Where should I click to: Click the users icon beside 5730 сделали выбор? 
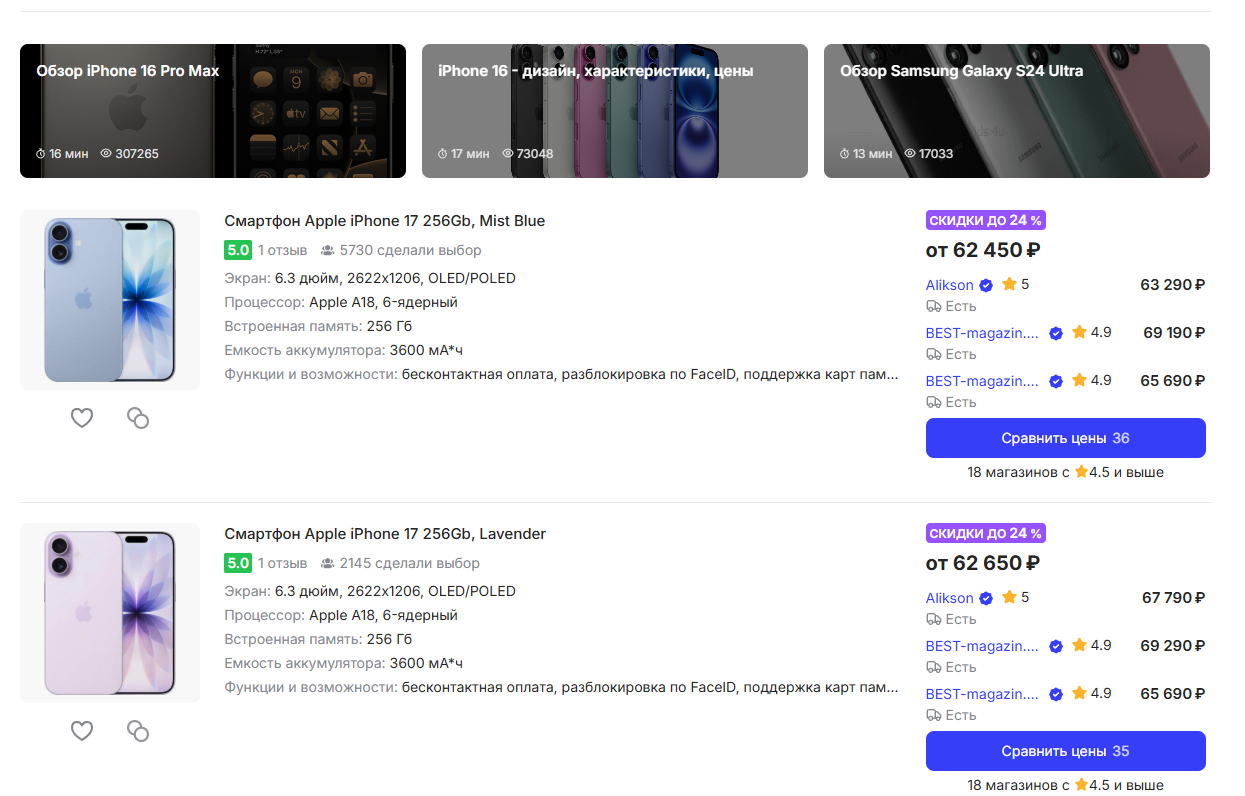[328, 251]
